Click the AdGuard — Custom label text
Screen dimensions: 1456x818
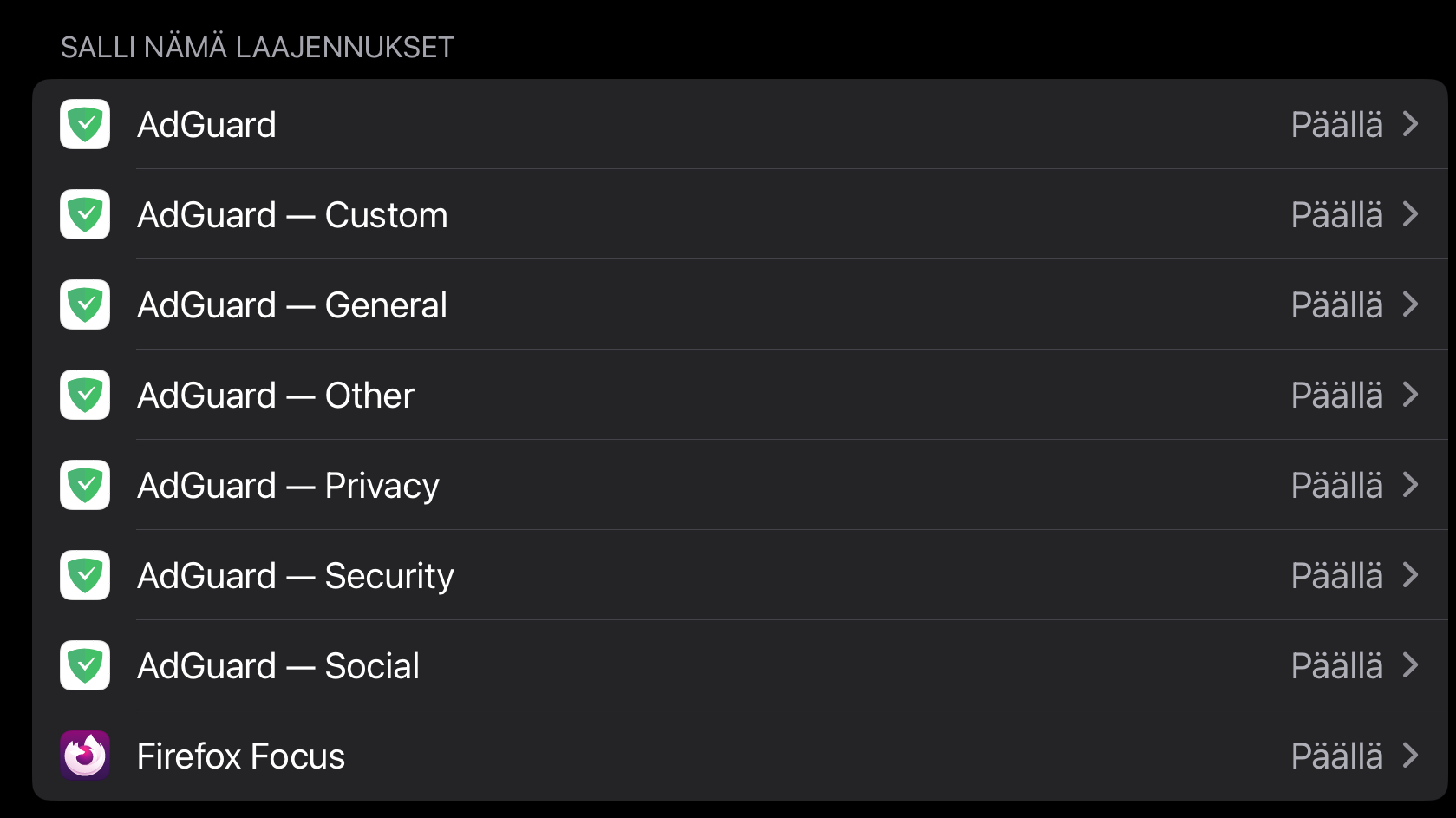click(x=292, y=215)
